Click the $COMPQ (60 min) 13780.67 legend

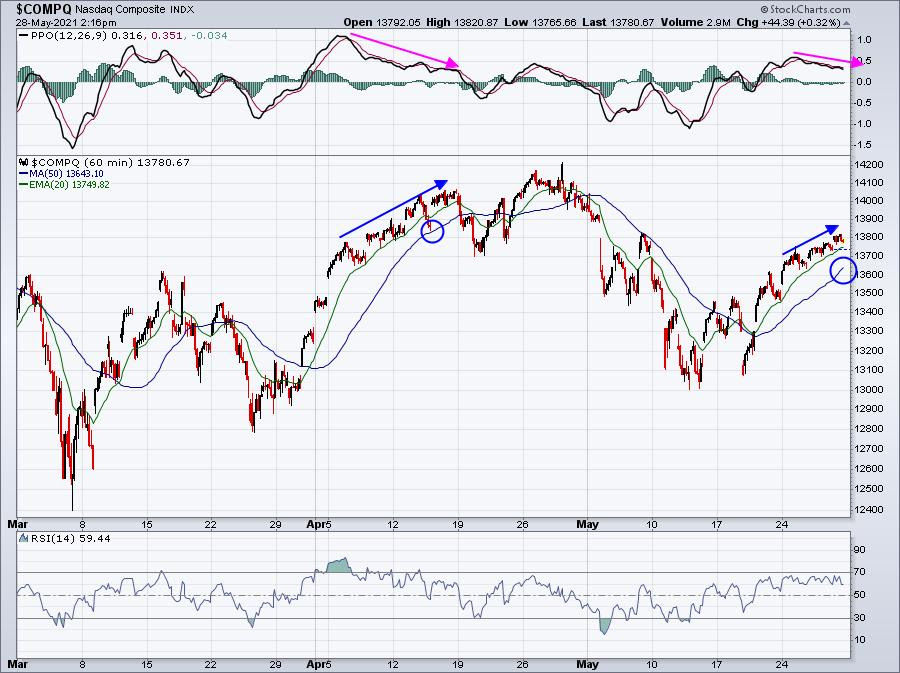pos(110,162)
